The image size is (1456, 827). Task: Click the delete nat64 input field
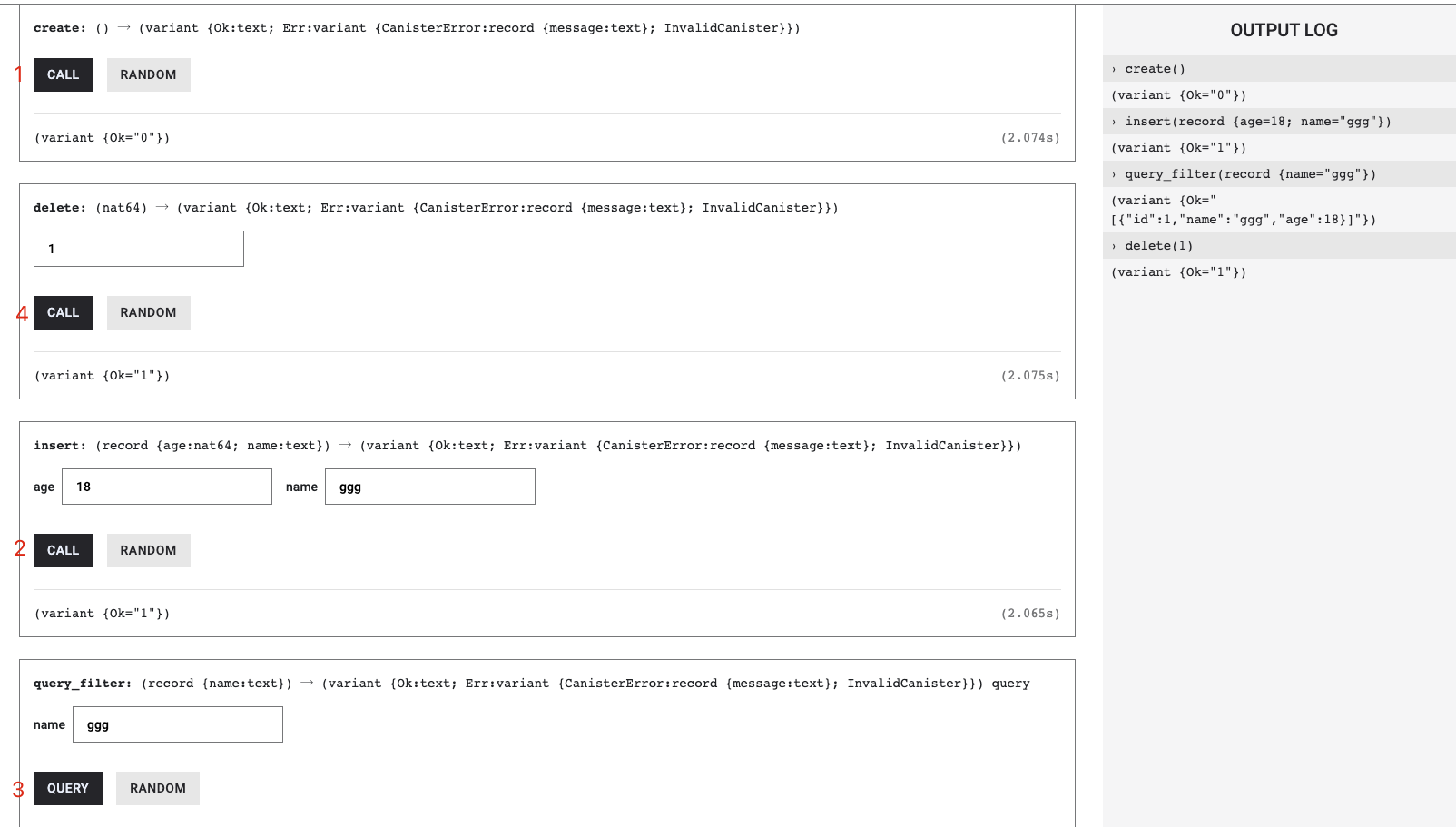(139, 249)
